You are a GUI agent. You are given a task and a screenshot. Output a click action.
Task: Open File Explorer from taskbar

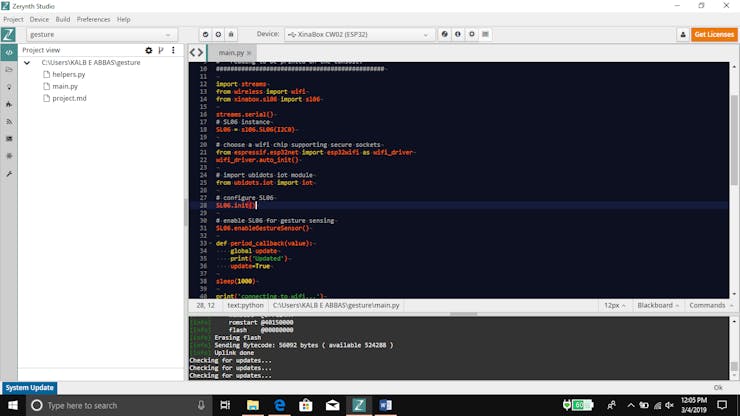tap(253, 405)
